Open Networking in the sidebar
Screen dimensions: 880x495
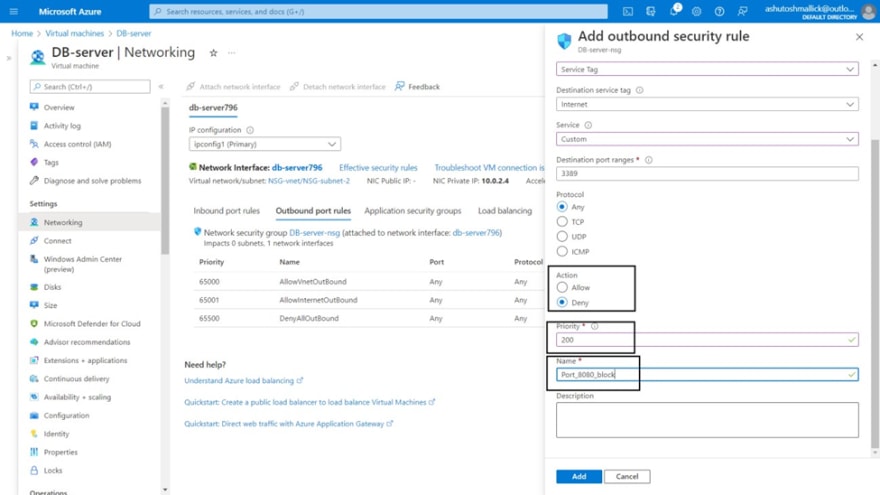pos(90,222)
